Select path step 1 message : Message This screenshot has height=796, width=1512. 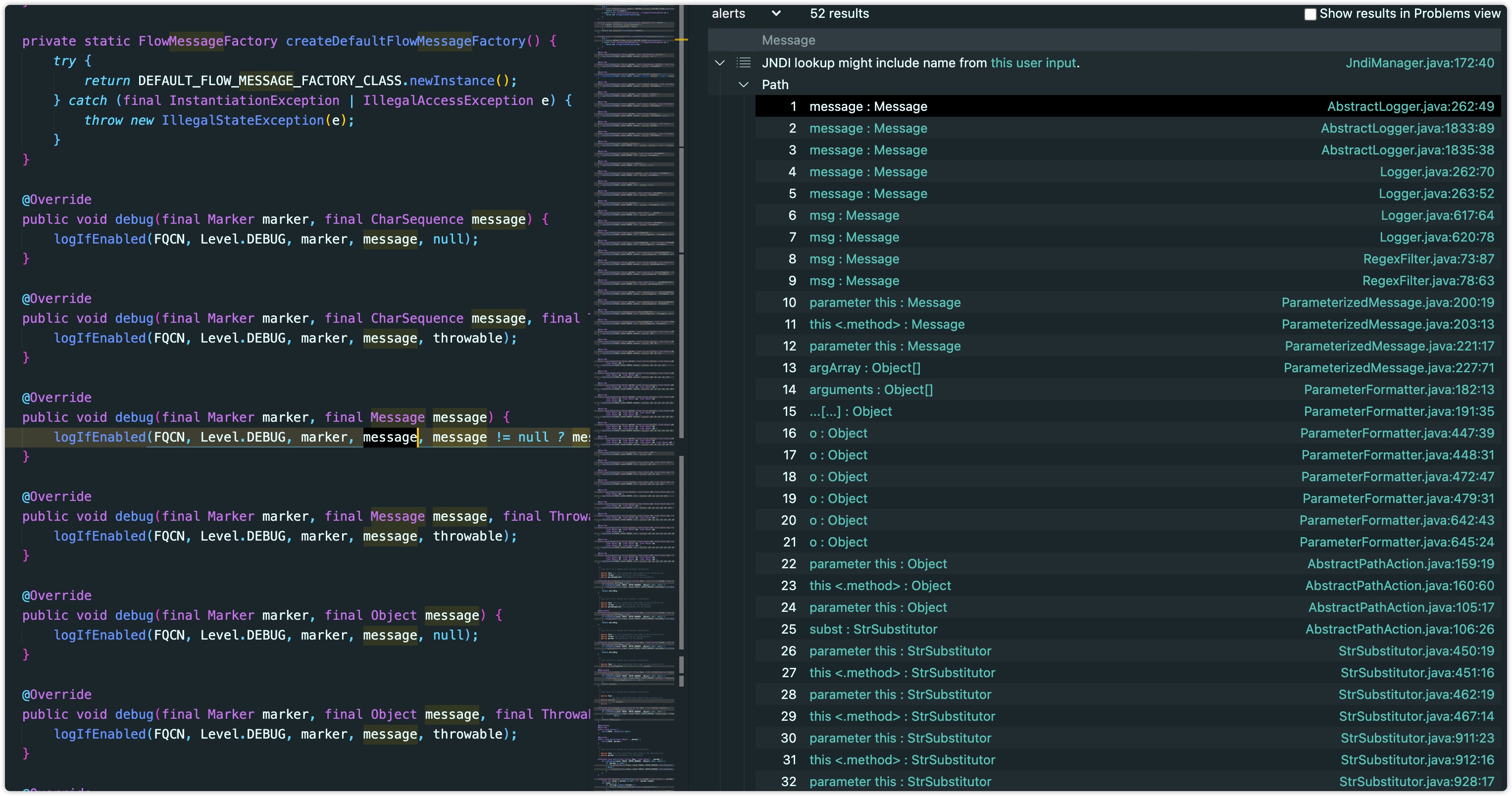pyautogui.click(x=1127, y=106)
